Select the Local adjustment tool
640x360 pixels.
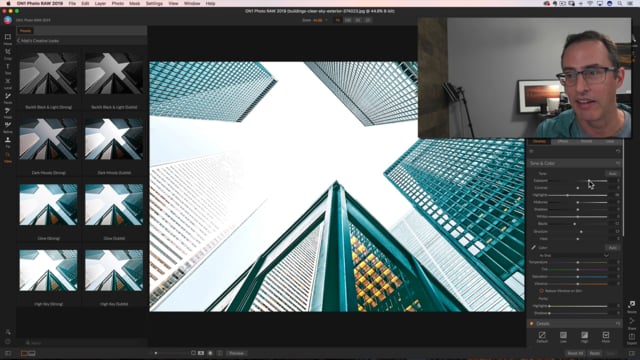click(8, 83)
